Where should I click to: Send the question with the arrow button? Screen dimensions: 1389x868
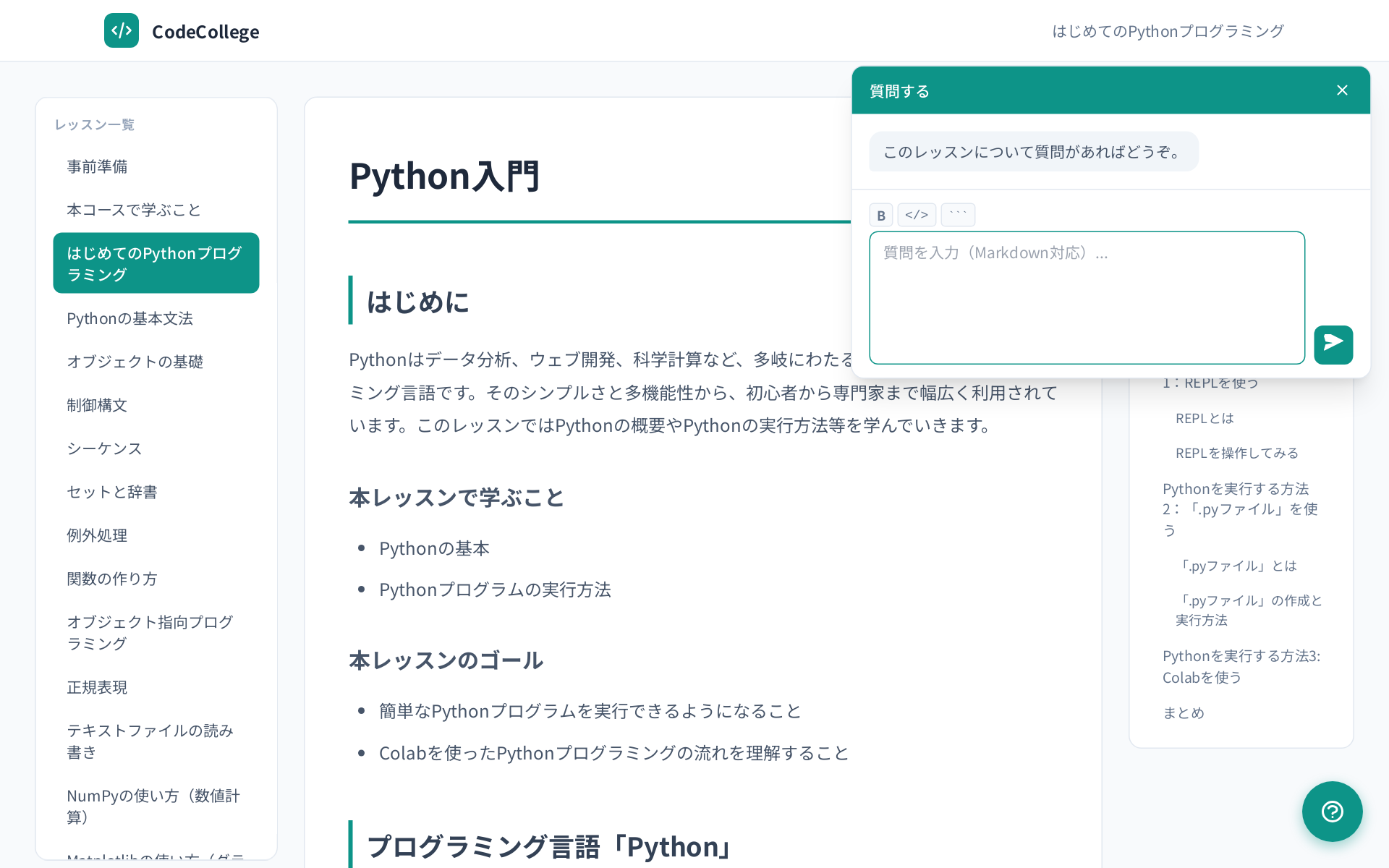(x=1333, y=344)
